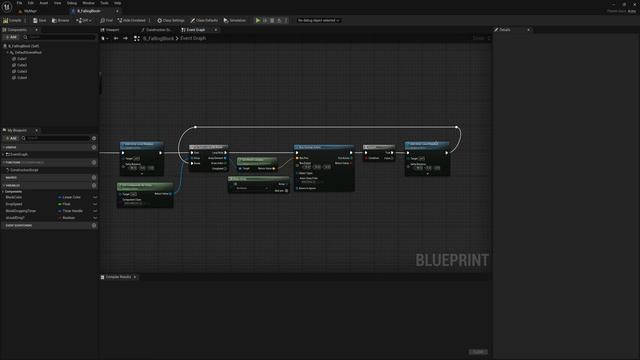Focus the My Blueprint search field
The image size is (640, 360).
coord(56,138)
